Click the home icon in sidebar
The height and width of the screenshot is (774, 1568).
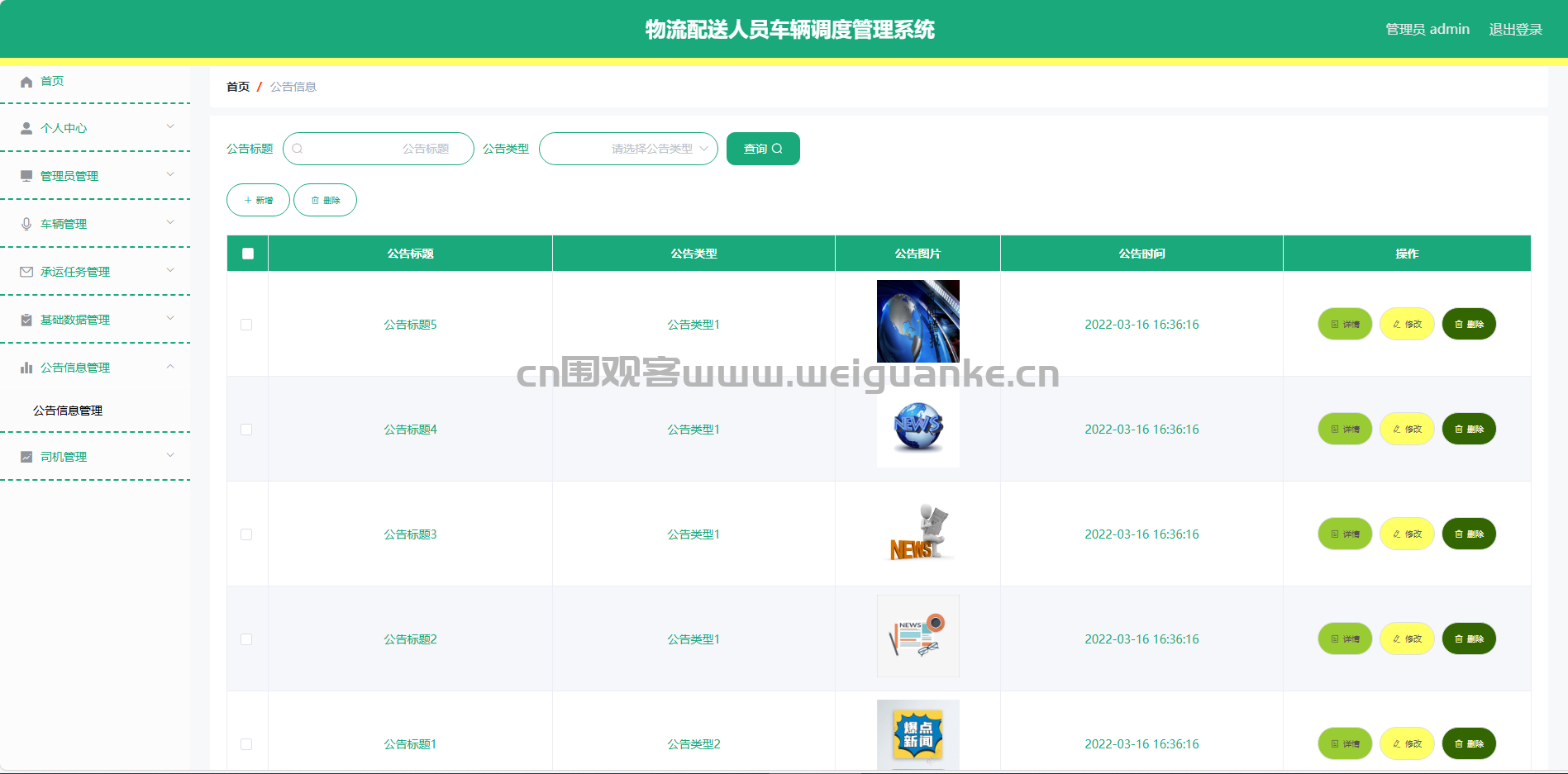tap(26, 82)
